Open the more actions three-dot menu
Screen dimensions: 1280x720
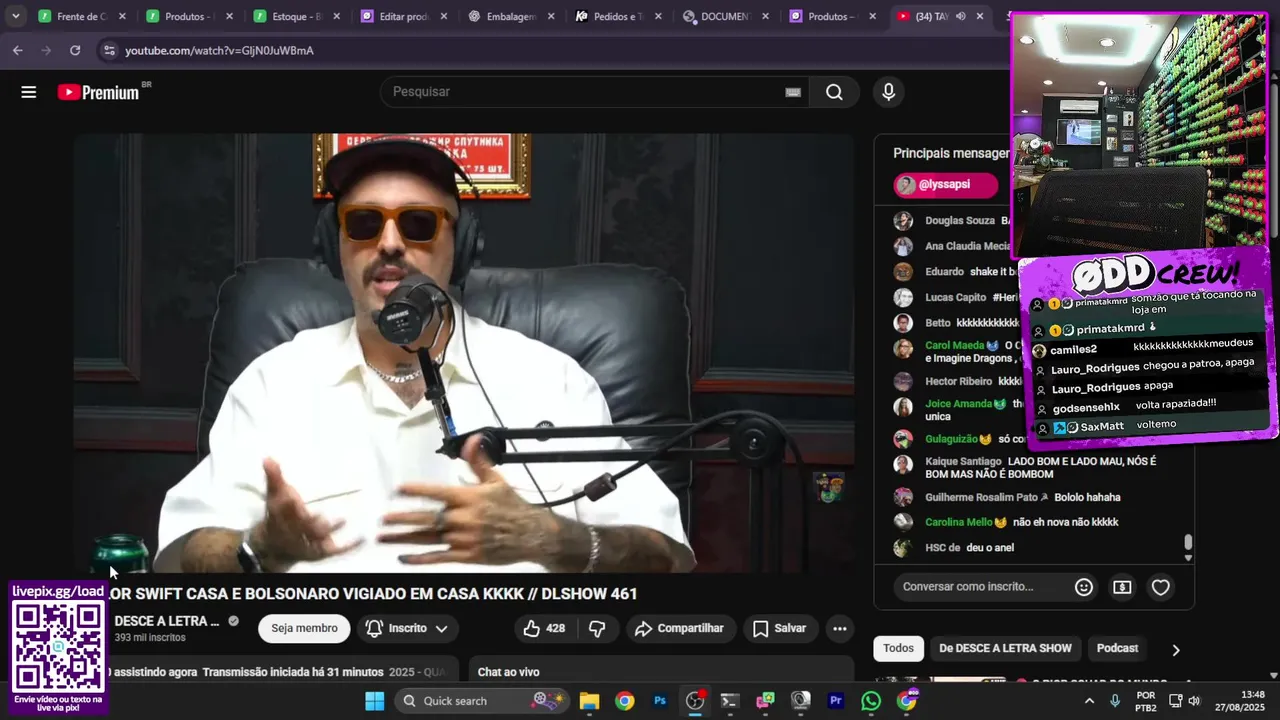click(x=840, y=628)
